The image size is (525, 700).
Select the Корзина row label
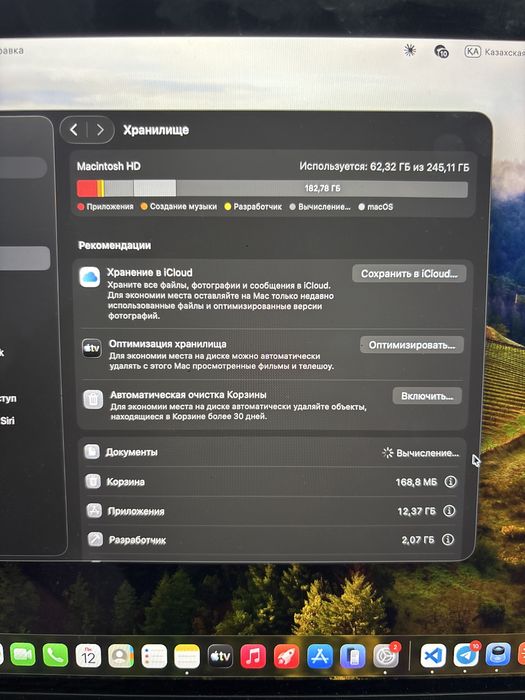(x=125, y=482)
